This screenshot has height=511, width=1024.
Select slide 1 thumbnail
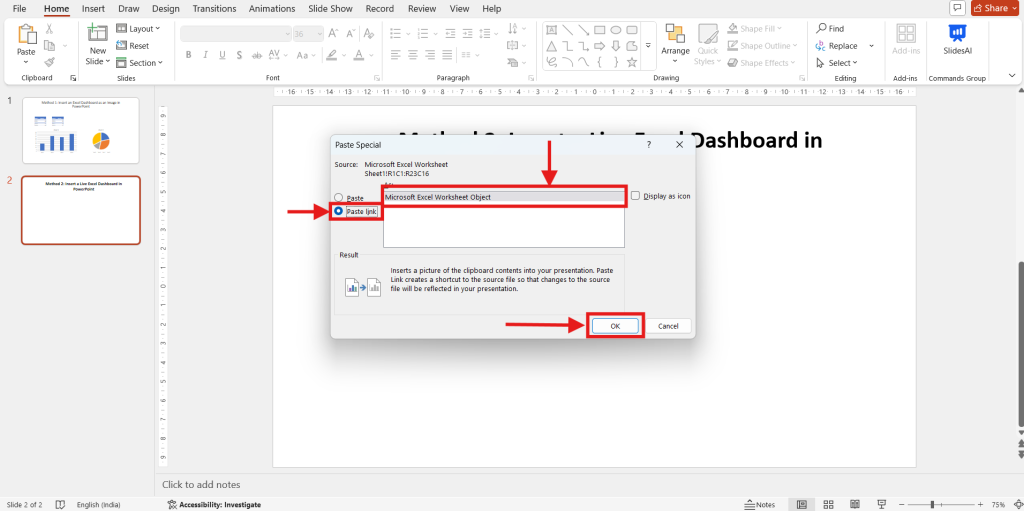[81, 131]
